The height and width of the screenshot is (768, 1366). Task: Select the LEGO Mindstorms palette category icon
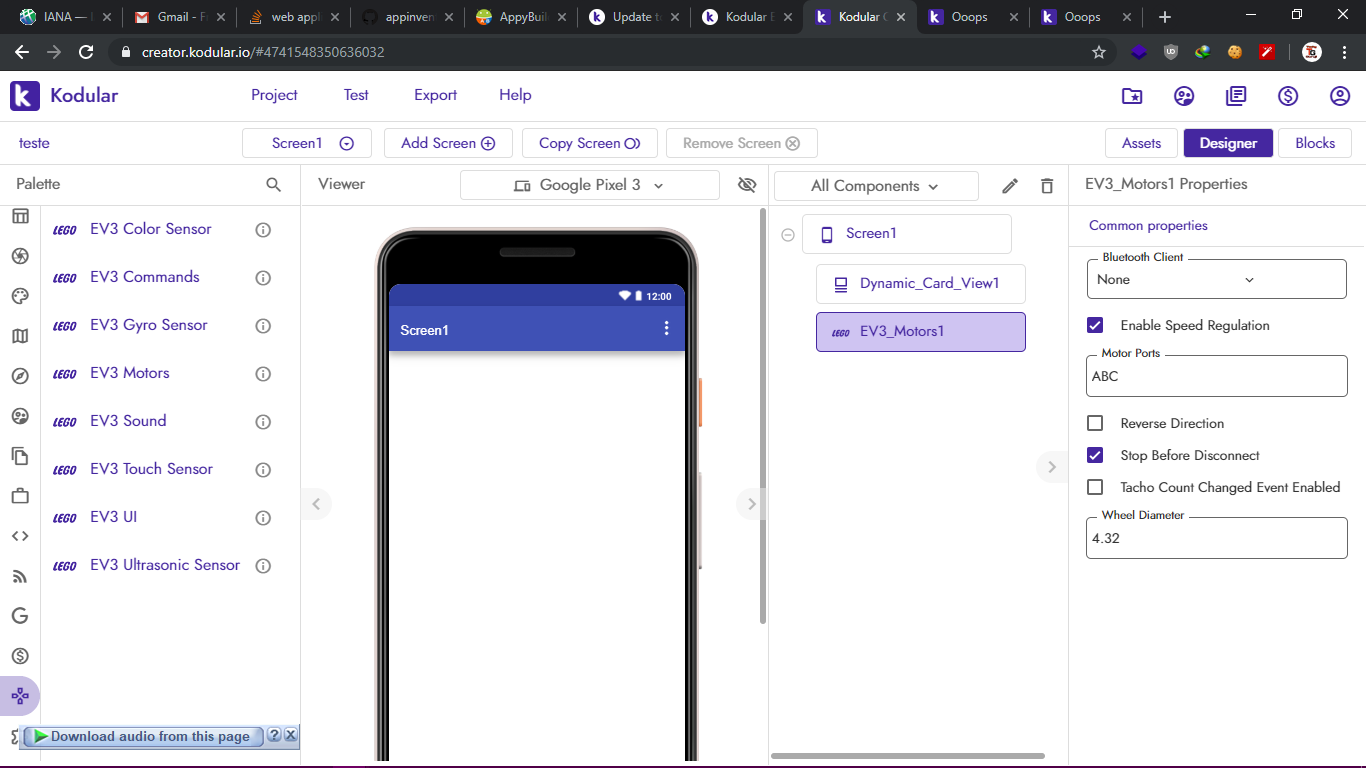[20, 696]
